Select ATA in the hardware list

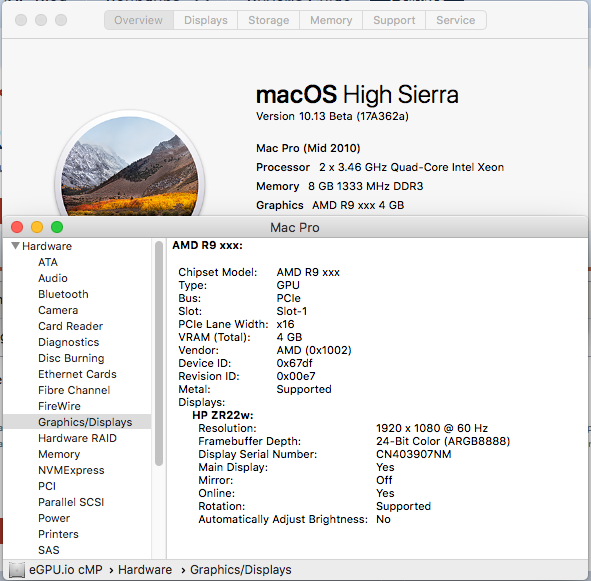[48, 262]
